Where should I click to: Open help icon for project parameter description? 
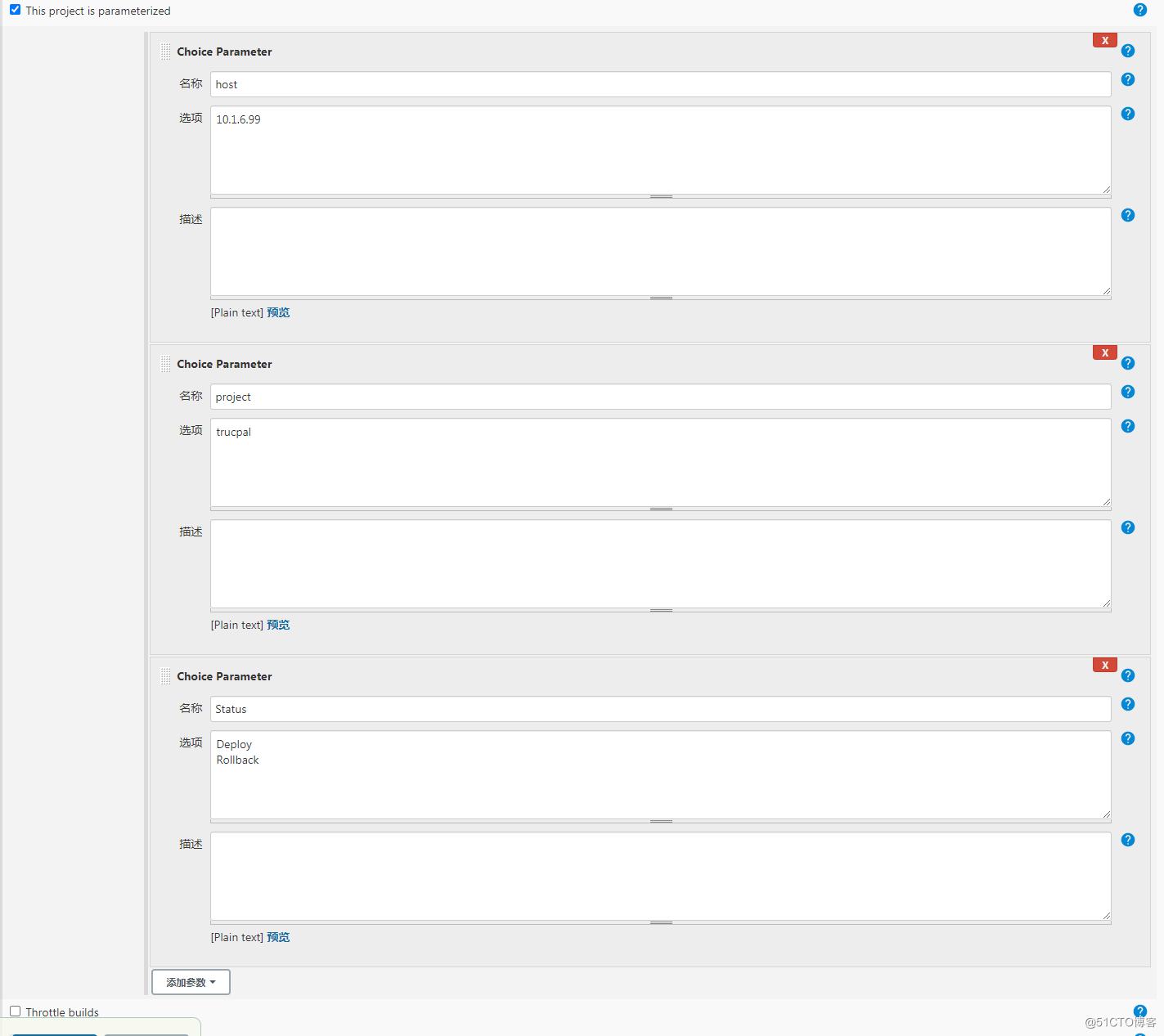(1127, 527)
